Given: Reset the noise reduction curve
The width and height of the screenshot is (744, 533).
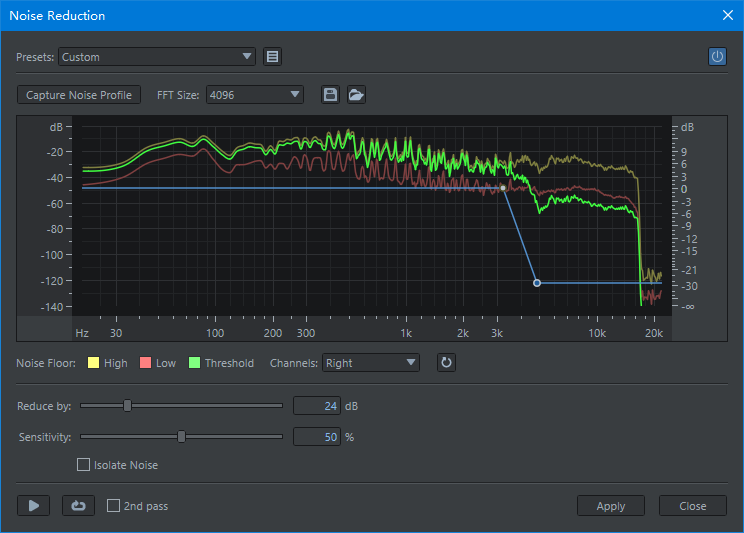Looking at the screenshot, I should 446,363.
